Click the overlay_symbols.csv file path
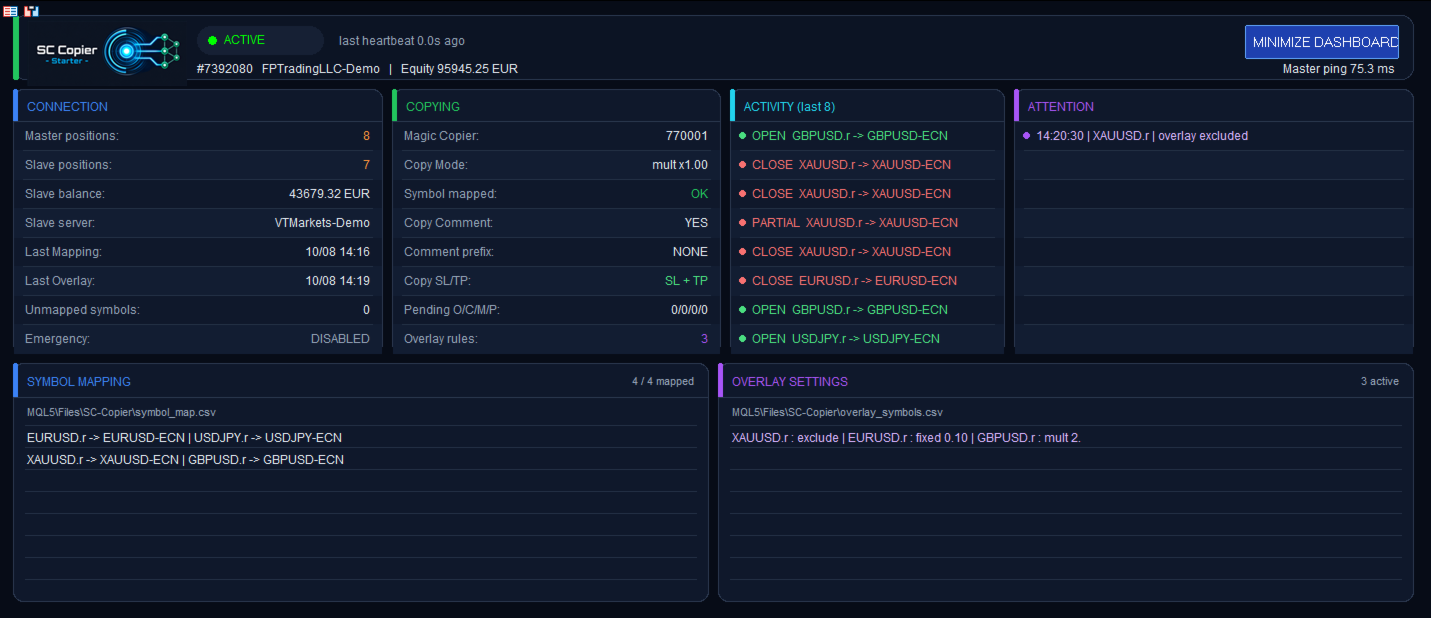The image size is (1431, 618). click(837, 412)
